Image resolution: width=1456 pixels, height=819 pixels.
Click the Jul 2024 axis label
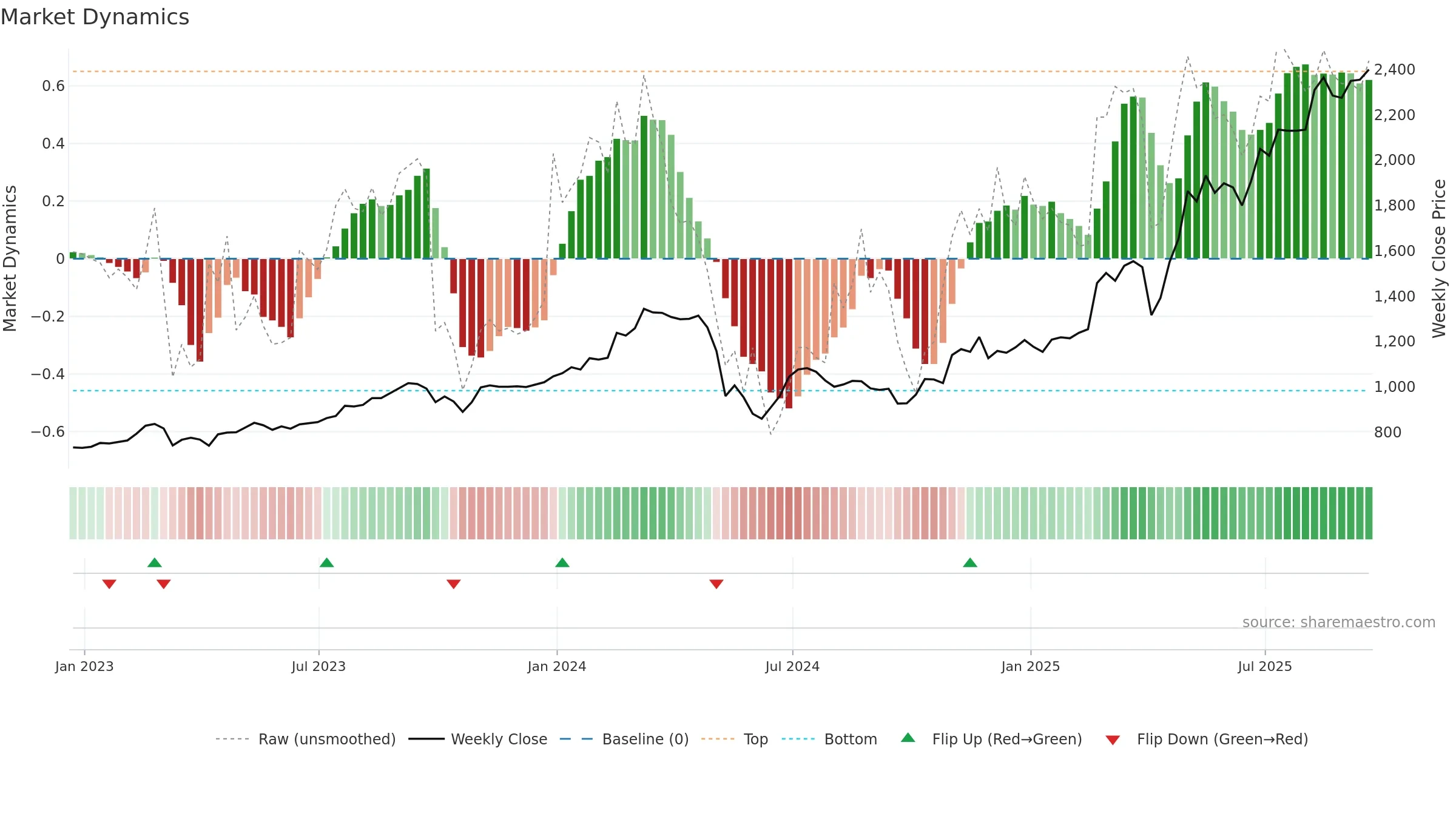click(x=792, y=666)
